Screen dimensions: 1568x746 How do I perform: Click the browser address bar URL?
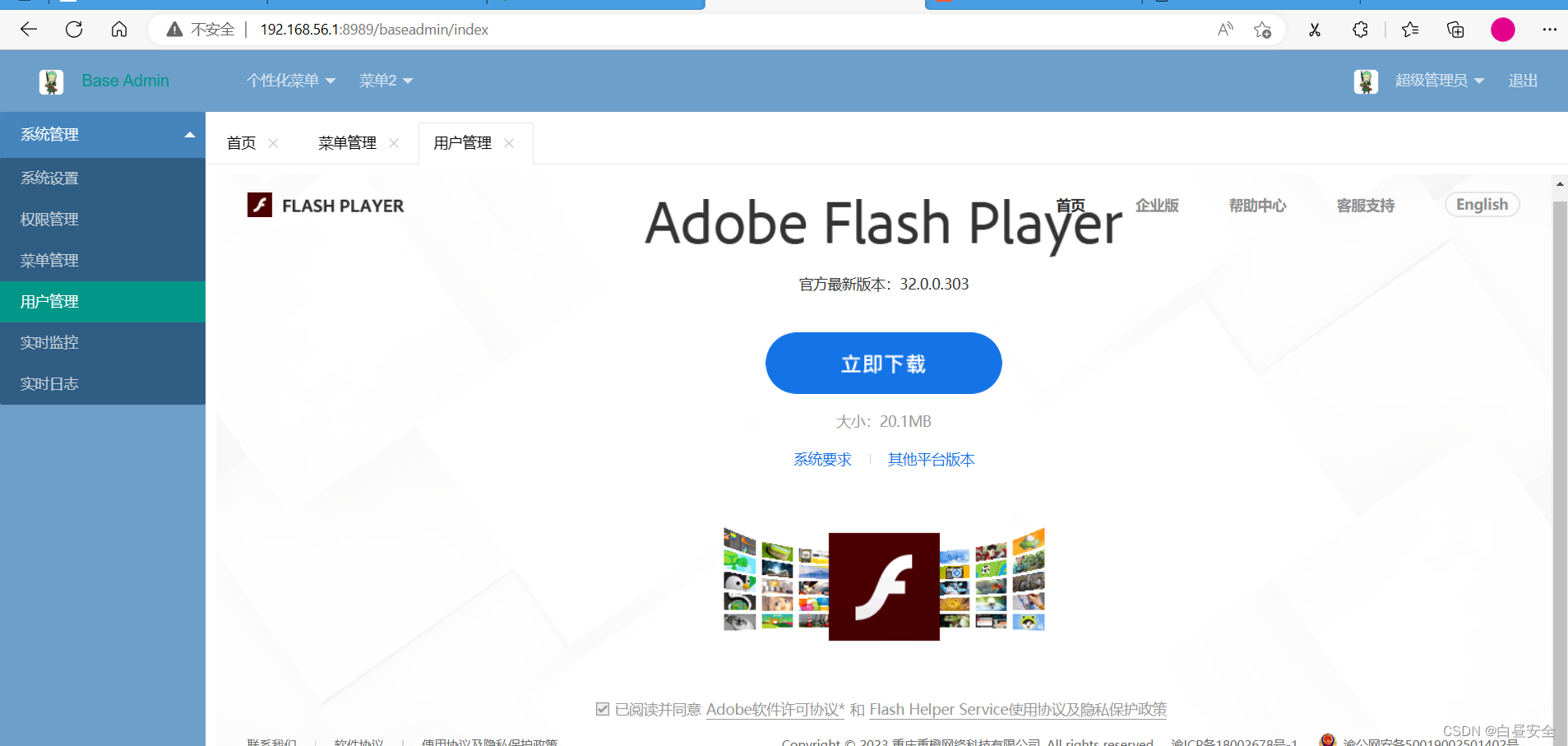tap(374, 30)
